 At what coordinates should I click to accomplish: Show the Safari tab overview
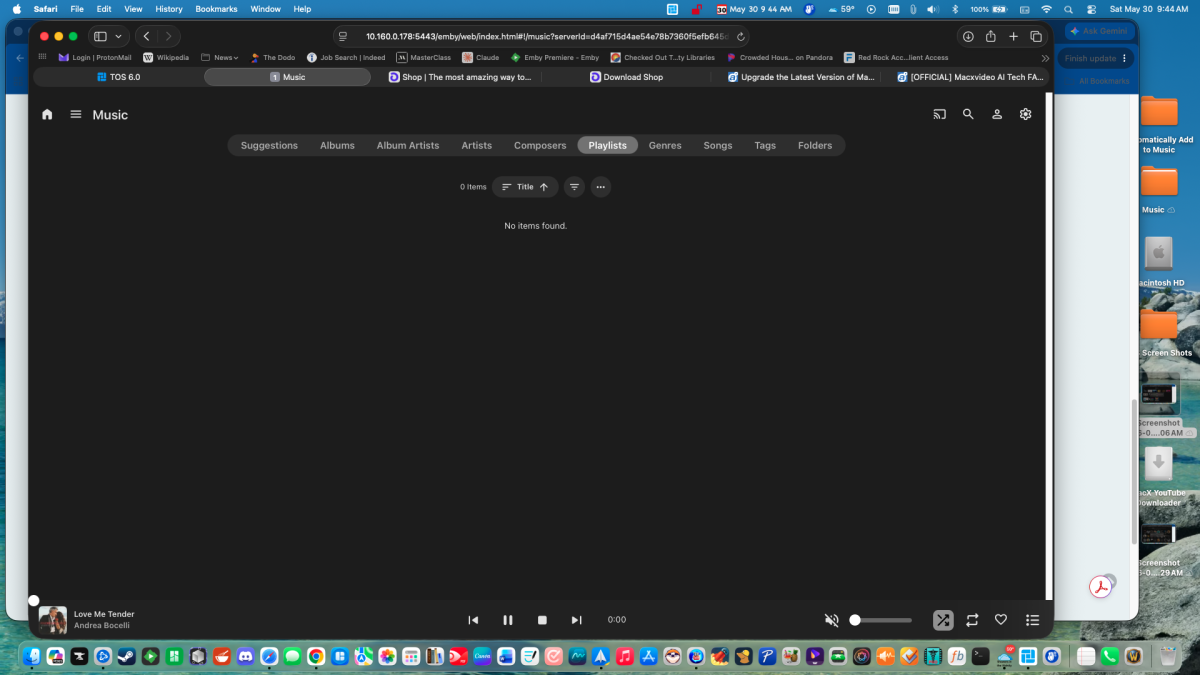point(1036,36)
